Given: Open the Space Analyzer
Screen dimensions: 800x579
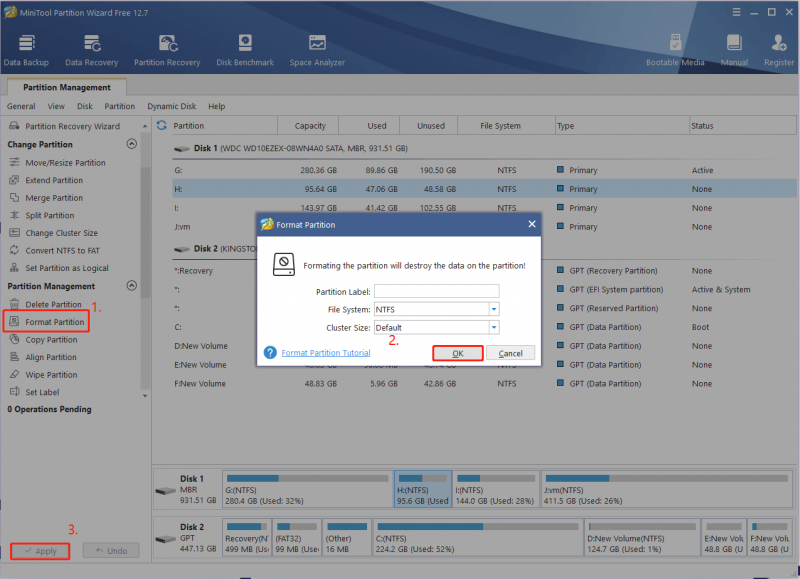Looking at the screenshot, I should (317, 50).
